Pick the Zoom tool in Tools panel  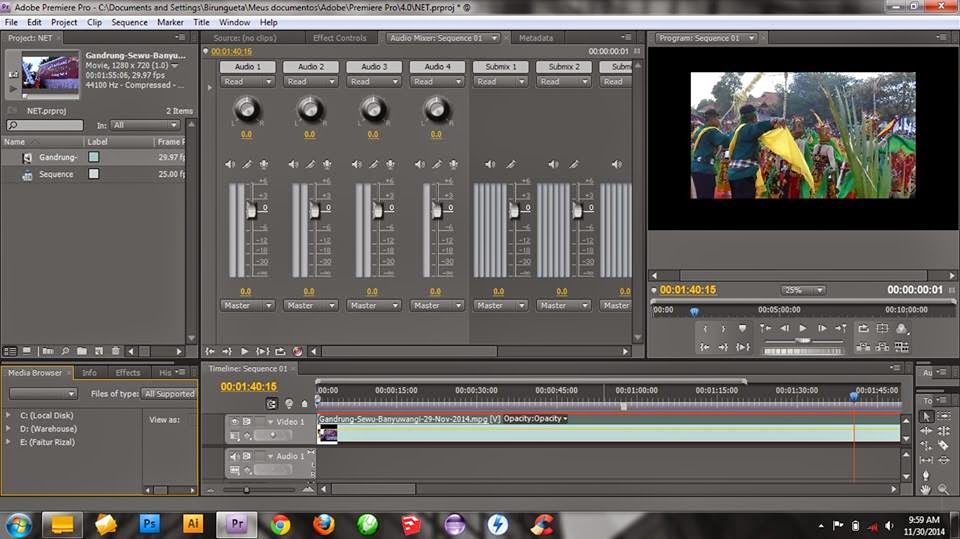pos(944,489)
